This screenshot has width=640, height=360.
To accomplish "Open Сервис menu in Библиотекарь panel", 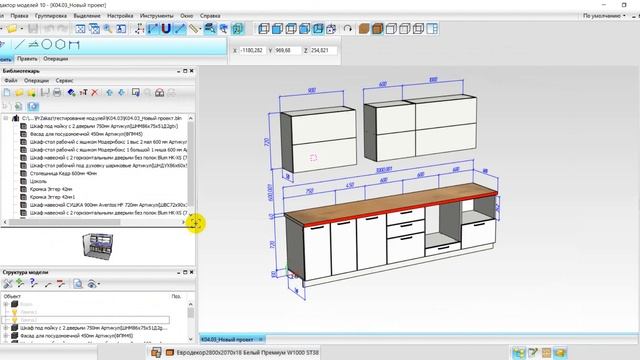I will click(64, 80).
